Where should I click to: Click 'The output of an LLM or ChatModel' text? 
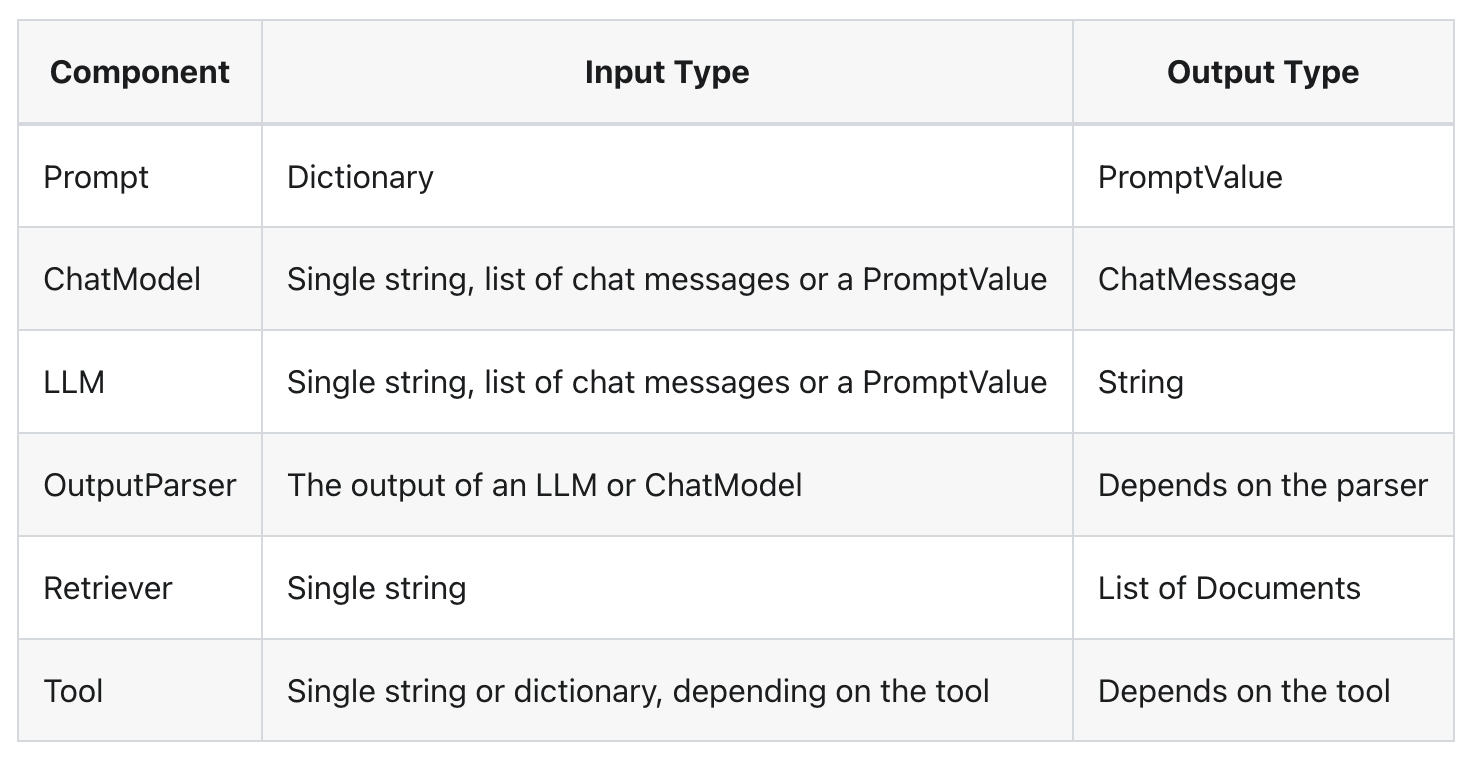coord(544,485)
